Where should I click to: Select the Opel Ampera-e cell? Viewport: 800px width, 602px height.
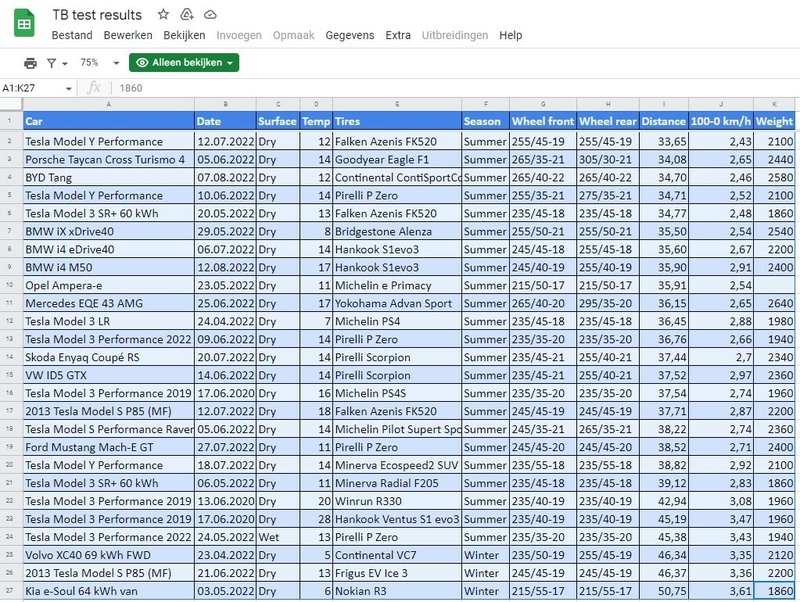tap(109, 285)
